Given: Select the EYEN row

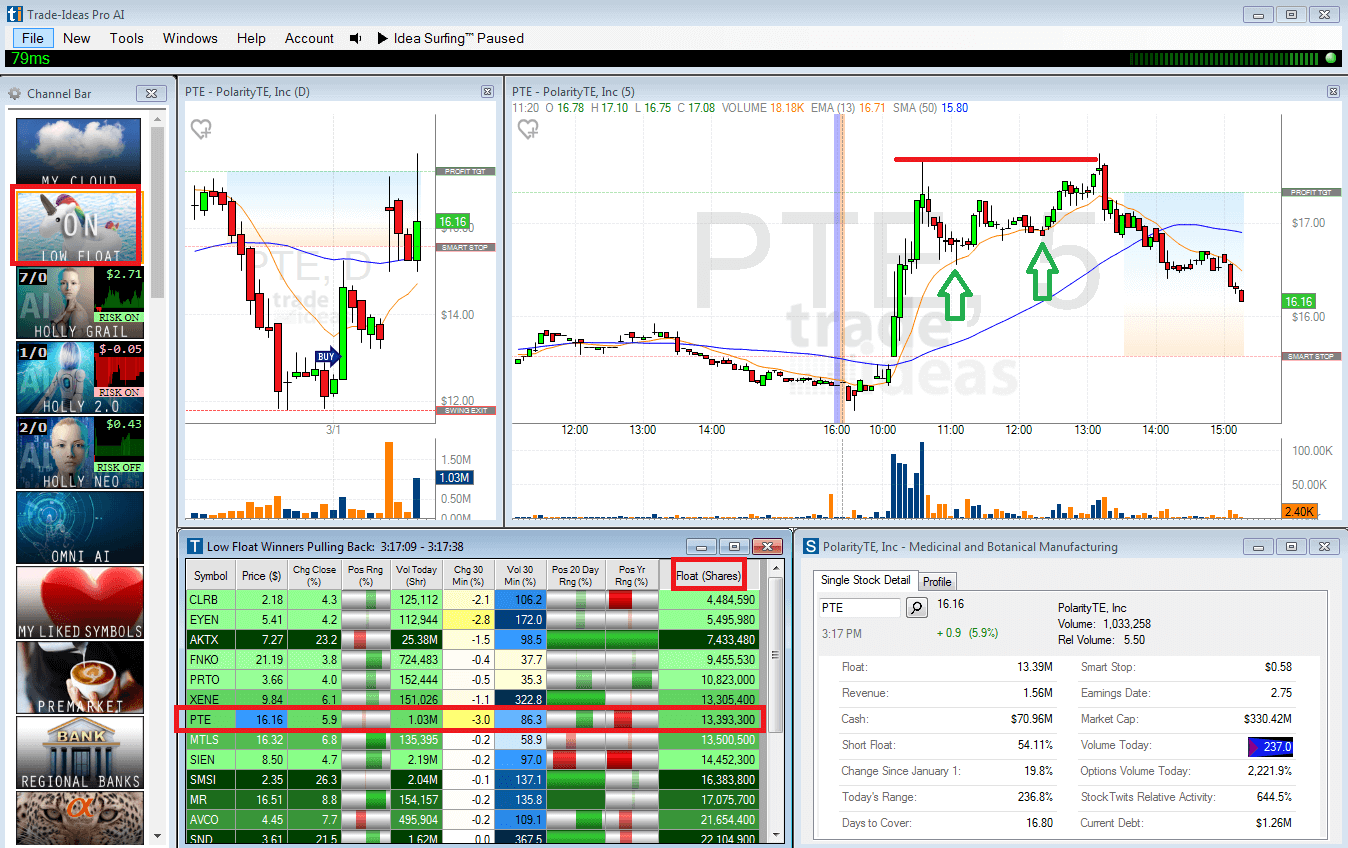Looking at the screenshot, I should pyautogui.click(x=472, y=619).
